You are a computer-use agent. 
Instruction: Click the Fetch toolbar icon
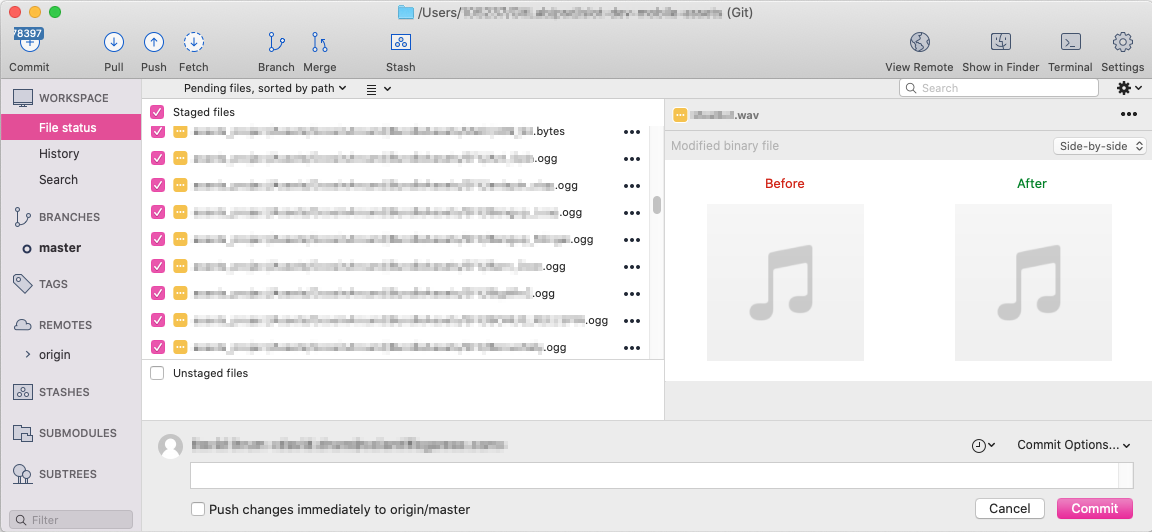click(x=194, y=42)
